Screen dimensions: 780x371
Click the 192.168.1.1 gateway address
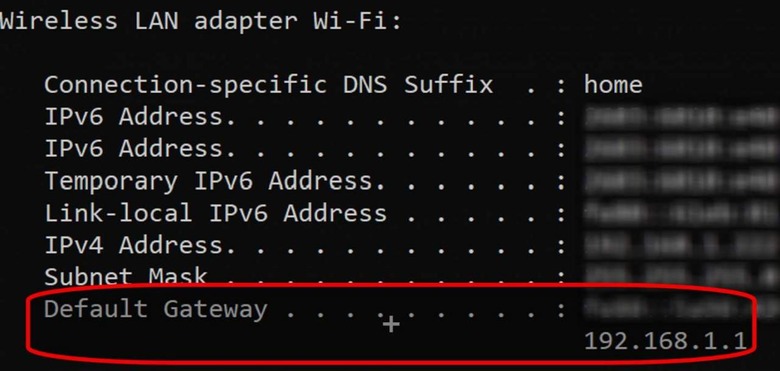point(665,341)
